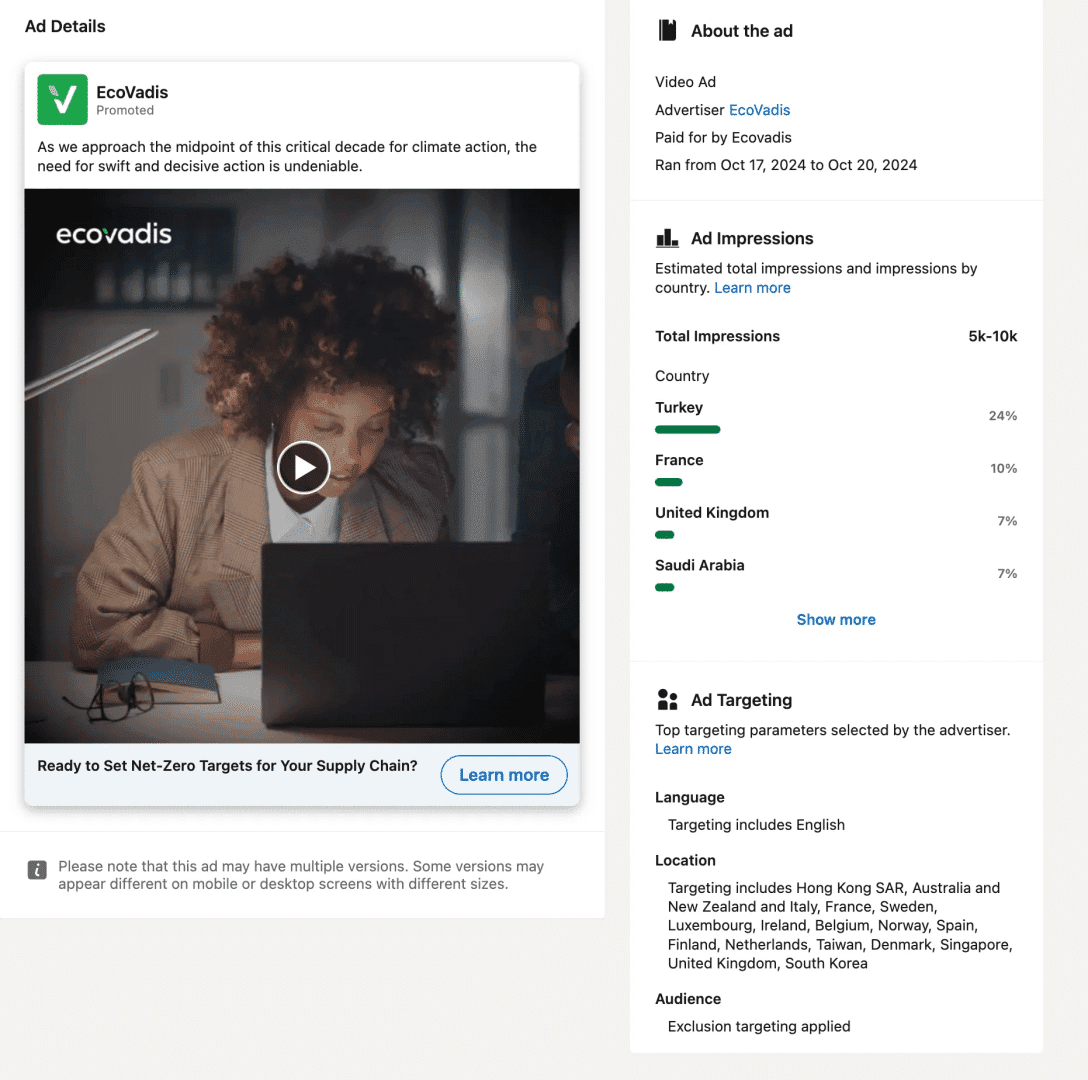Click the ad intro text about climate action
The image size is (1088, 1080).
click(287, 156)
